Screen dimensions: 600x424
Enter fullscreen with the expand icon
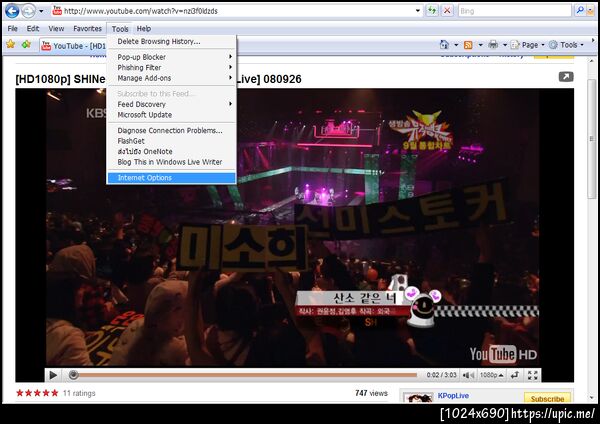click(x=533, y=375)
